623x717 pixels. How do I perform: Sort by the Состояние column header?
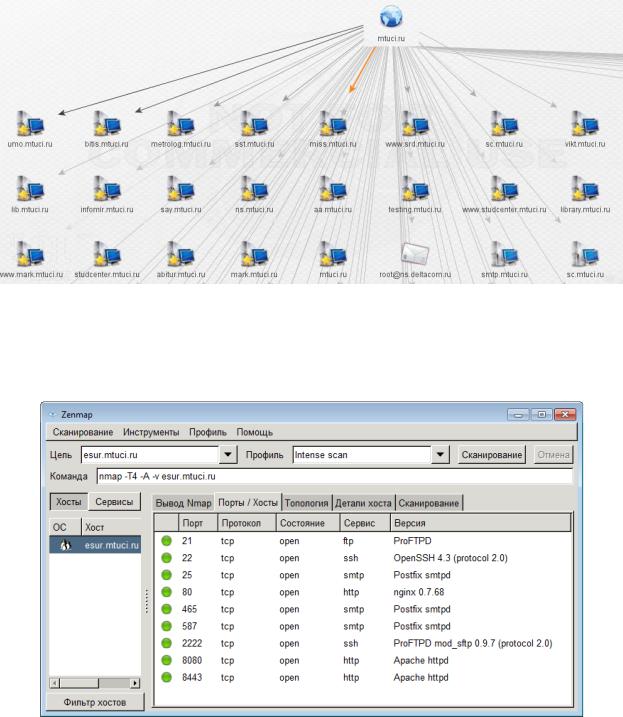point(308,523)
